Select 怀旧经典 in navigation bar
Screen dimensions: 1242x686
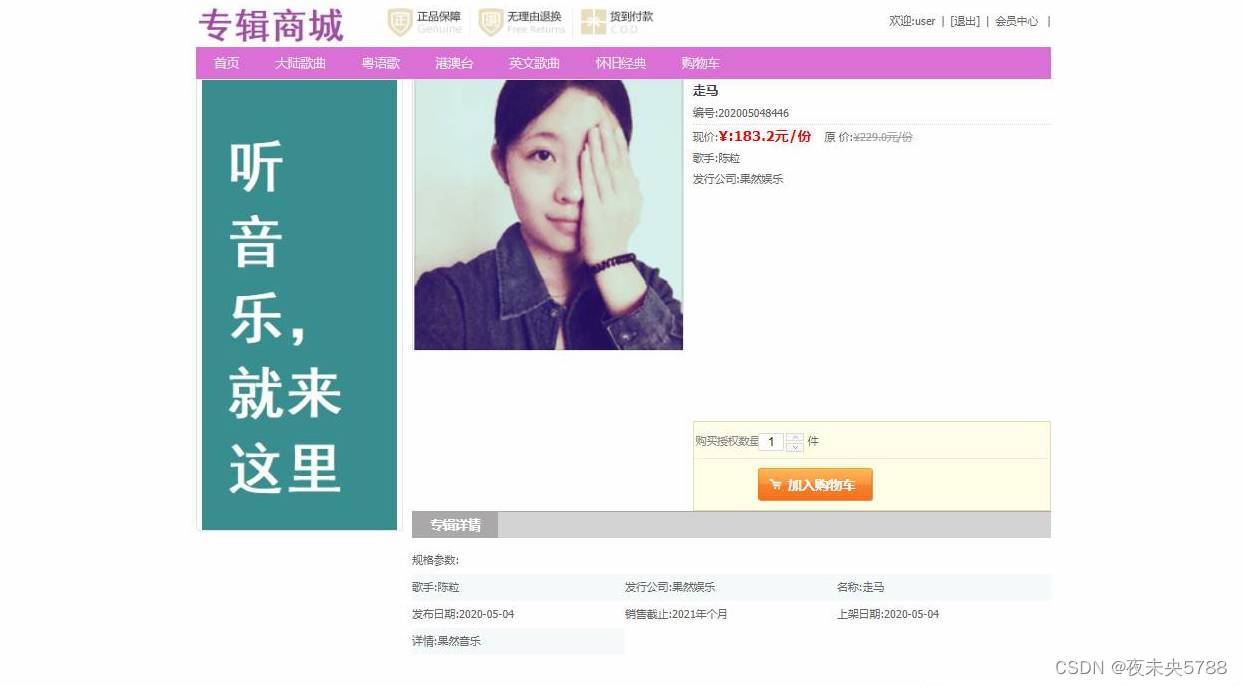tap(621, 63)
